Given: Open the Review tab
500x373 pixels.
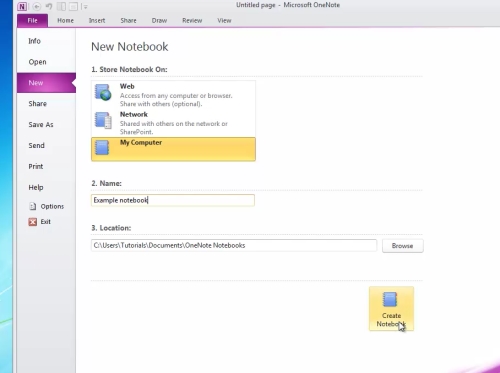Looking at the screenshot, I should [x=192, y=21].
